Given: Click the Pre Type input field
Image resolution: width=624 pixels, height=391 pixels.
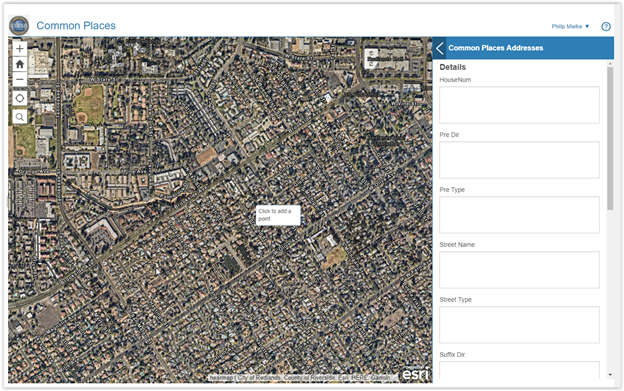Looking at the screenshot, I should pos(519,214).
